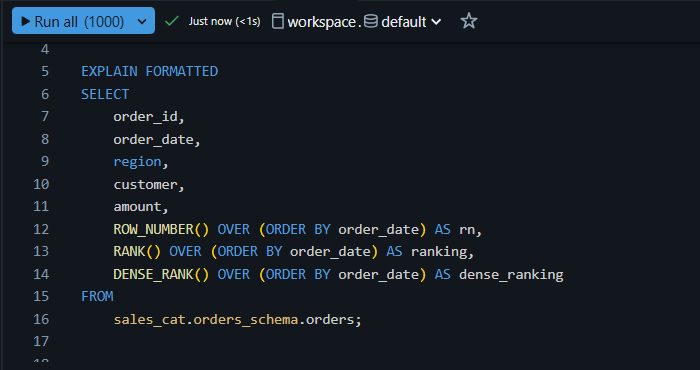Click line number 16 in the gutter
Image resolution: width=700 pixels, height=370 pixels.
tap(41, 319)
